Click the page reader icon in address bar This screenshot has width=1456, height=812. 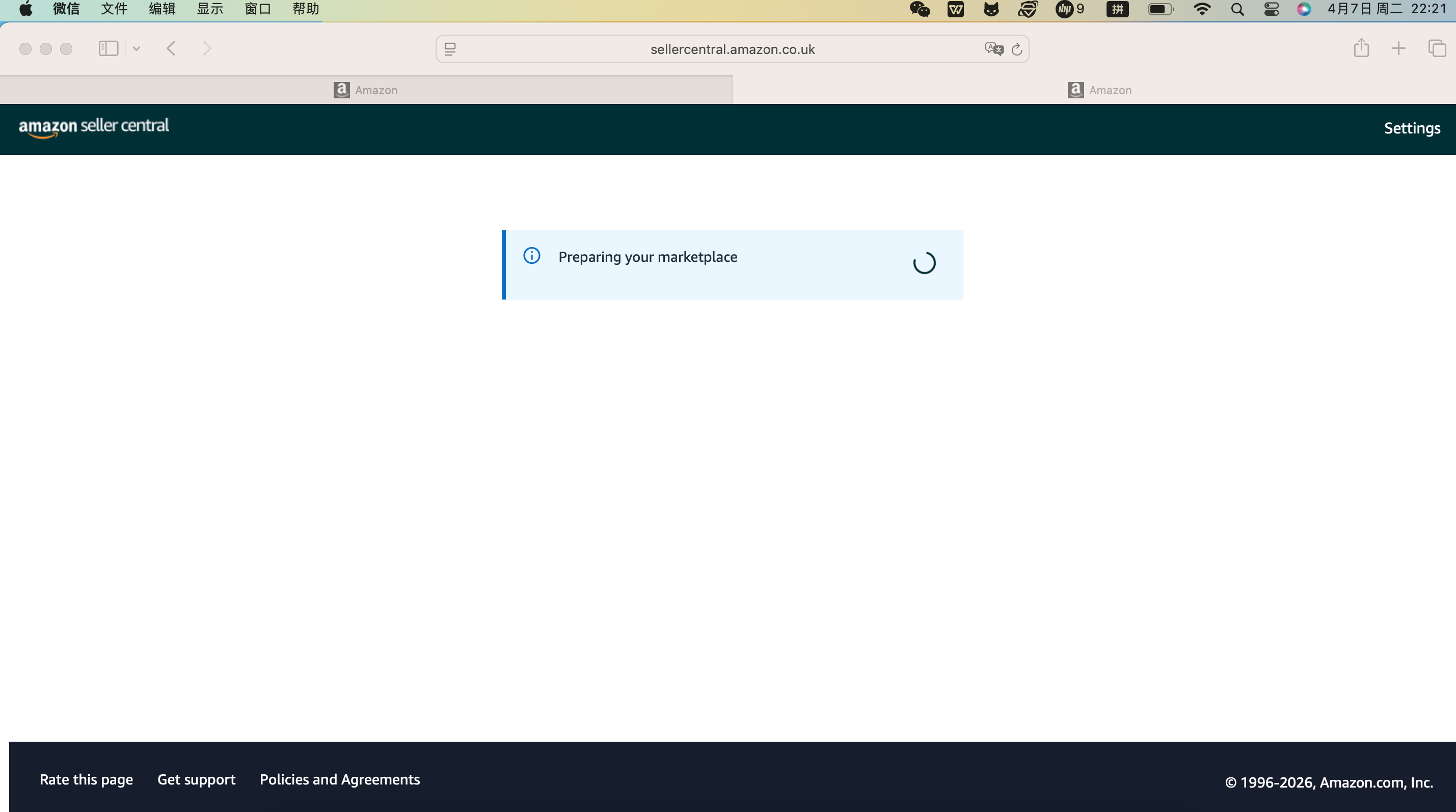(x=450, y=49)
